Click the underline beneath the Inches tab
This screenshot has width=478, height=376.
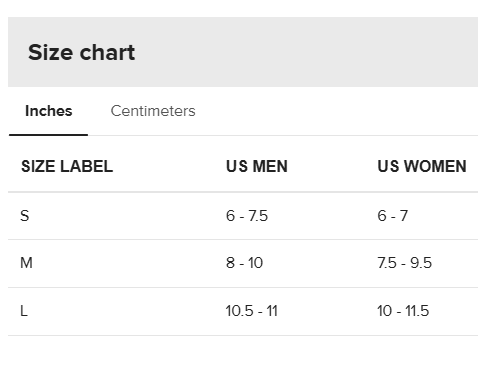[48, 135]
